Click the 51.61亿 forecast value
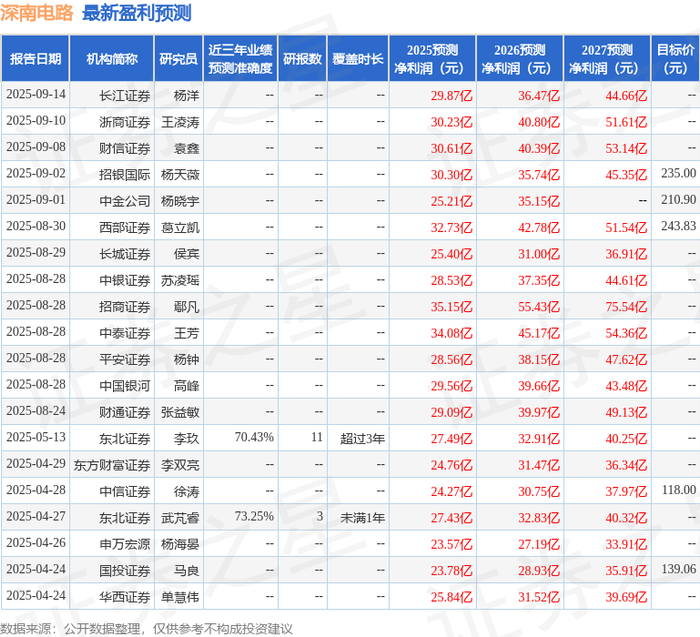This screenshot has height=637, width=700. pos(626,122)
